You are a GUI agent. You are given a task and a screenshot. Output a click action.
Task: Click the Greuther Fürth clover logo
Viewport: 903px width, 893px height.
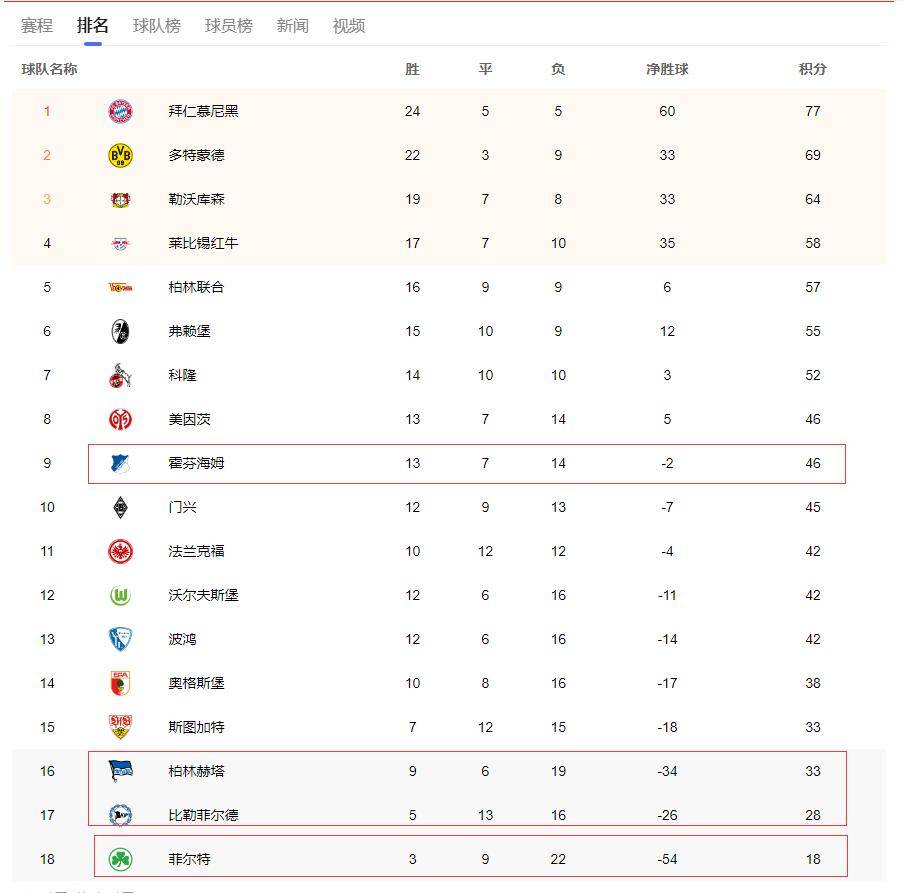click(x=120, y=860)
